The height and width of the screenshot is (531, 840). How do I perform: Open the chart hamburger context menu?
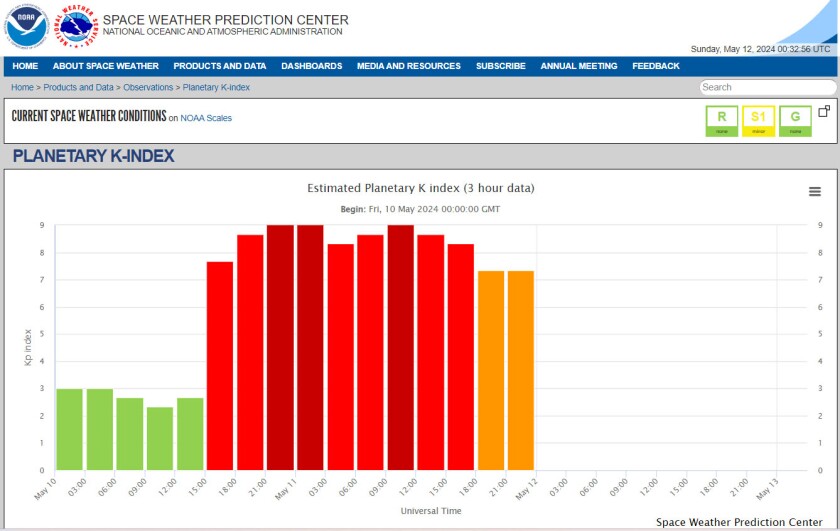click(814, 192)
